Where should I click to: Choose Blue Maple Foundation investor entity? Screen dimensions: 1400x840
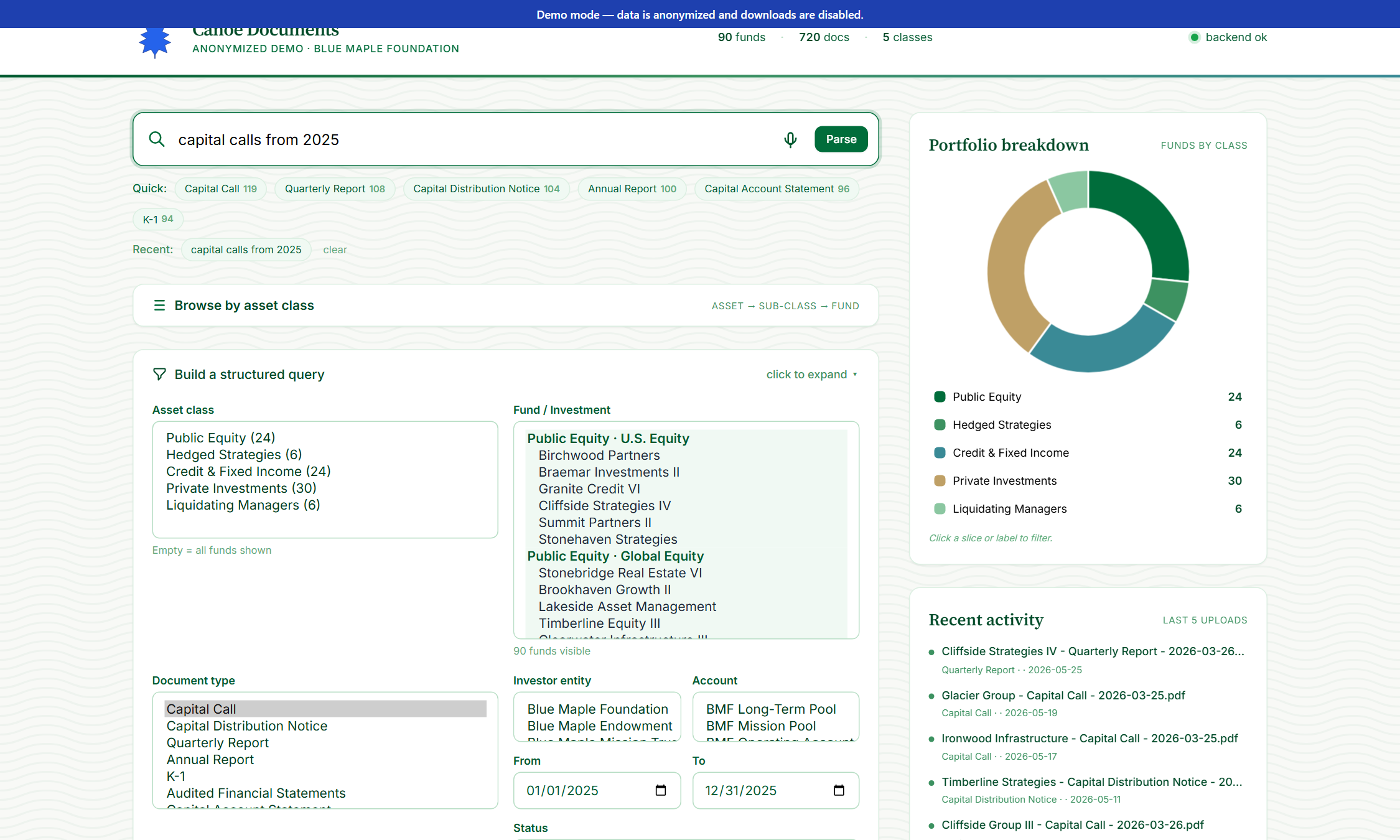tap(597, 709)
